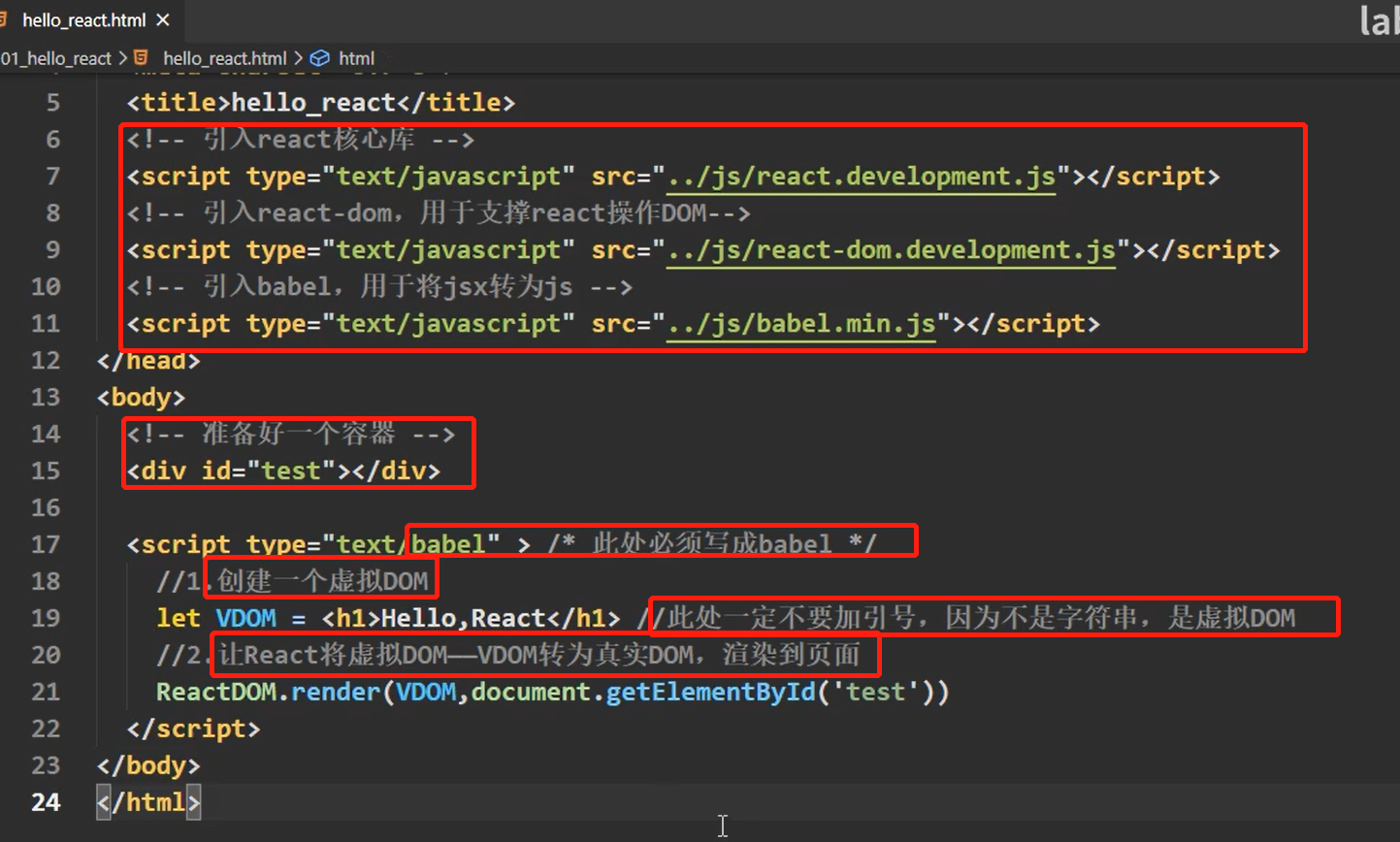Click the "test" id value in the div tag
Viewport: 1400px width, 842px height.
pos(291,471)
